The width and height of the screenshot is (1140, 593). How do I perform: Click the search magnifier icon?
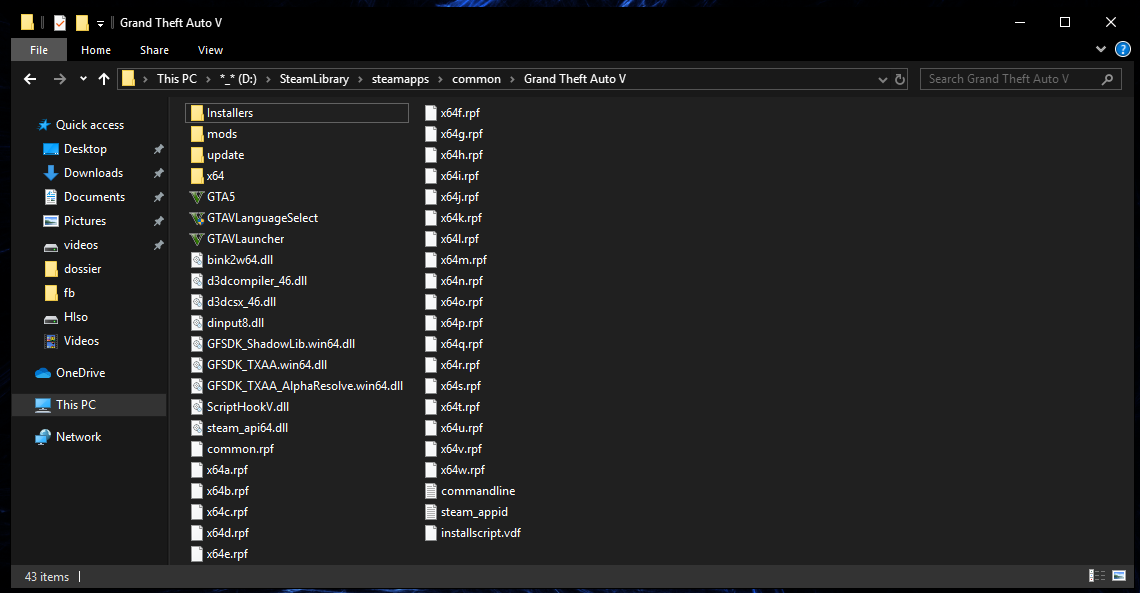(x=1107, y=79)
